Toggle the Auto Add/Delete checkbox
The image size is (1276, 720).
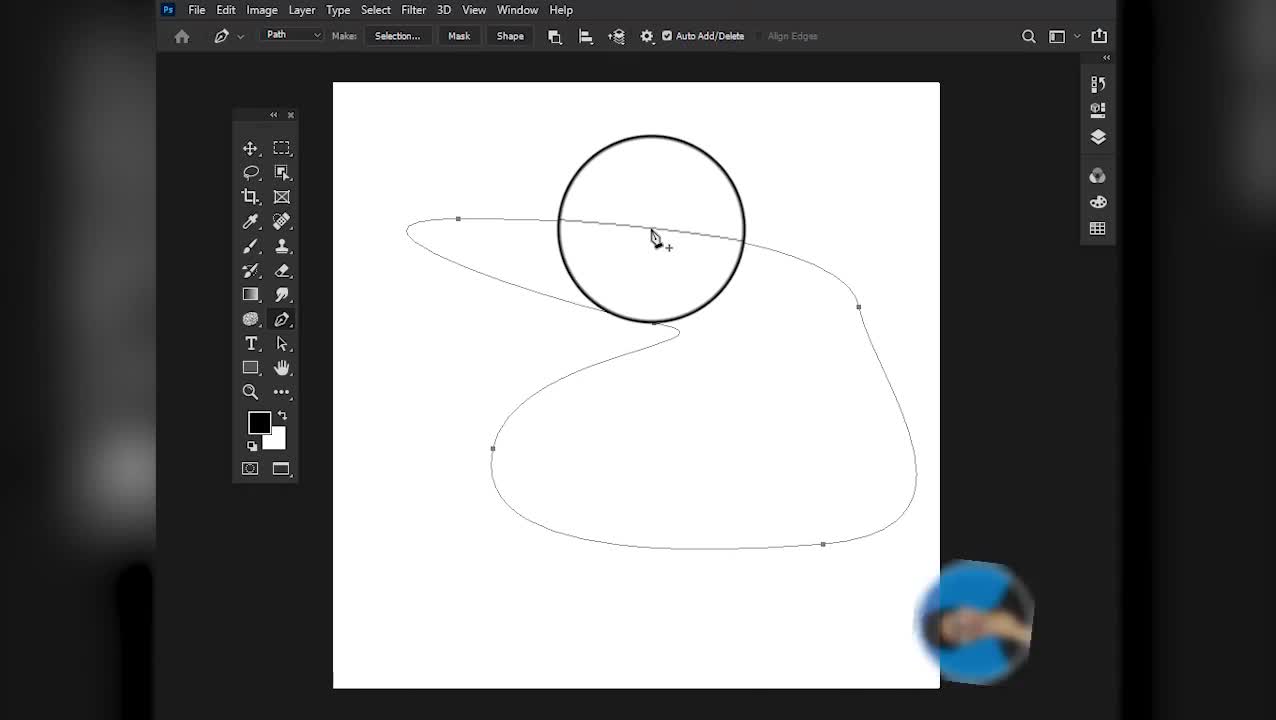tap(667, 36)
